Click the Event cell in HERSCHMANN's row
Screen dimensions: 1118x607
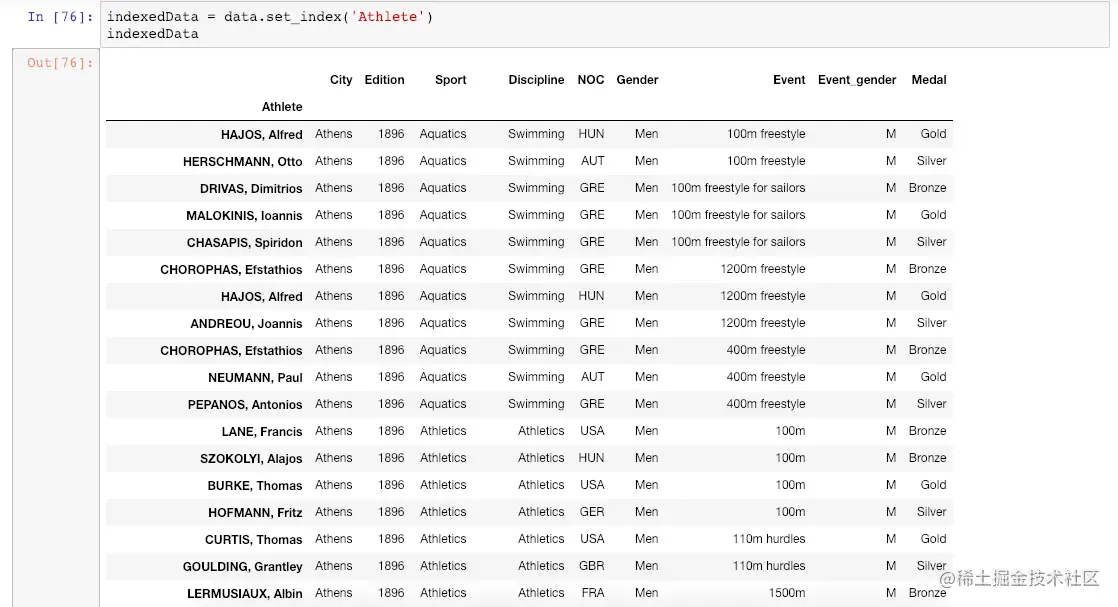pyautogui.click(x=766, y=161)
